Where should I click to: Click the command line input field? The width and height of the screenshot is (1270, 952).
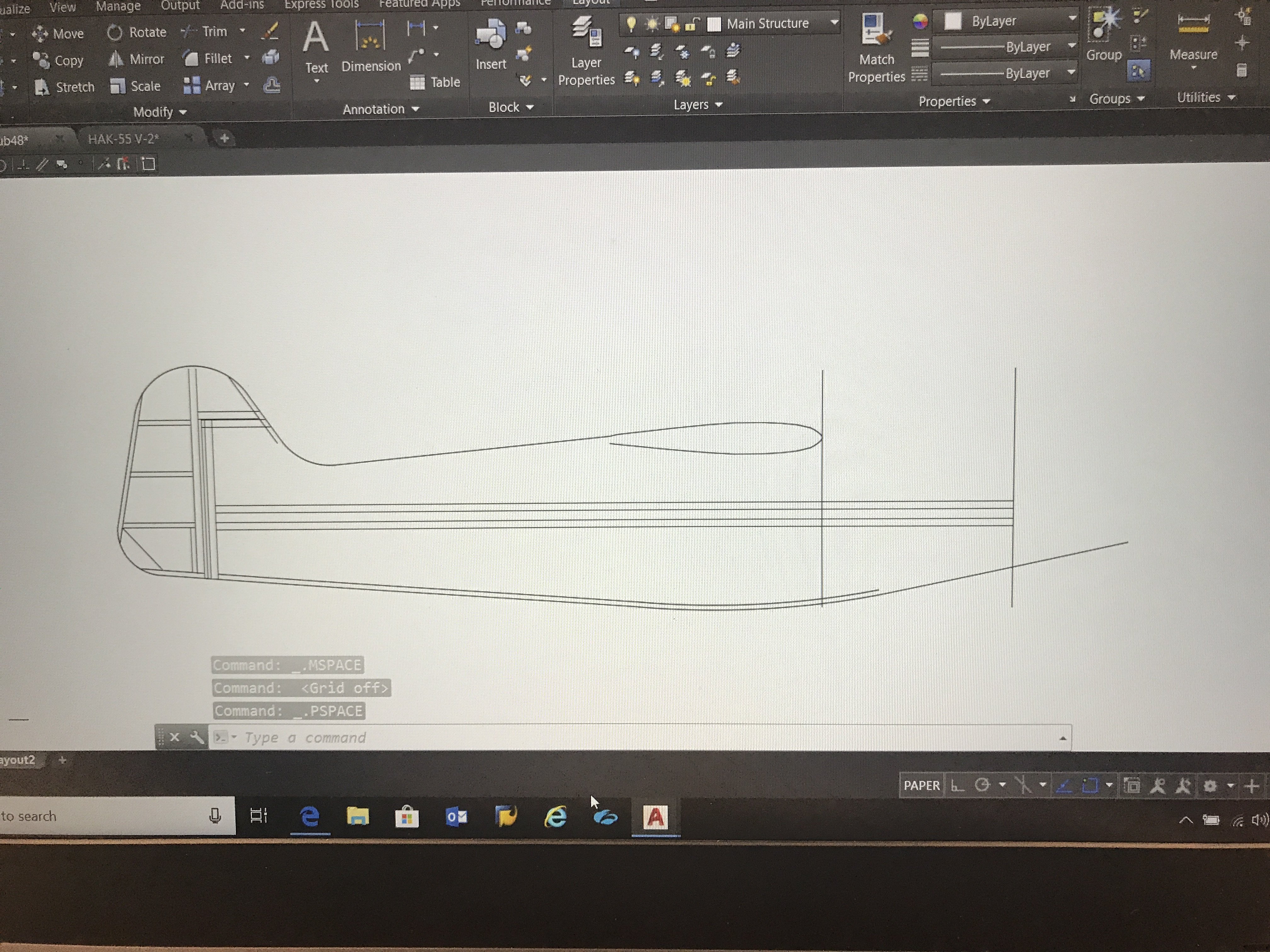[632, 737]
